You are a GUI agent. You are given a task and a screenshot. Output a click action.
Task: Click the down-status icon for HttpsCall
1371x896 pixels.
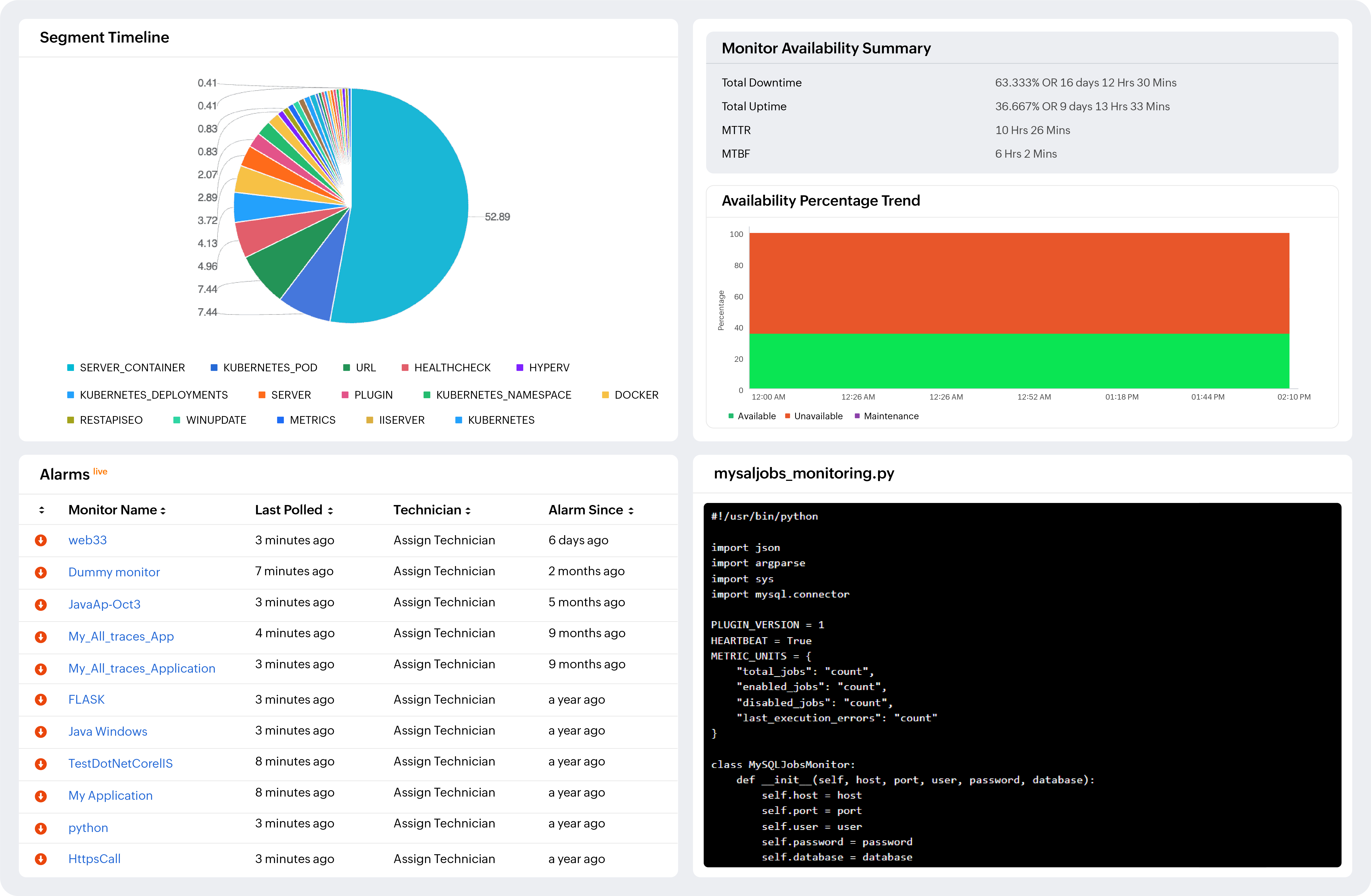pos(41,859)
